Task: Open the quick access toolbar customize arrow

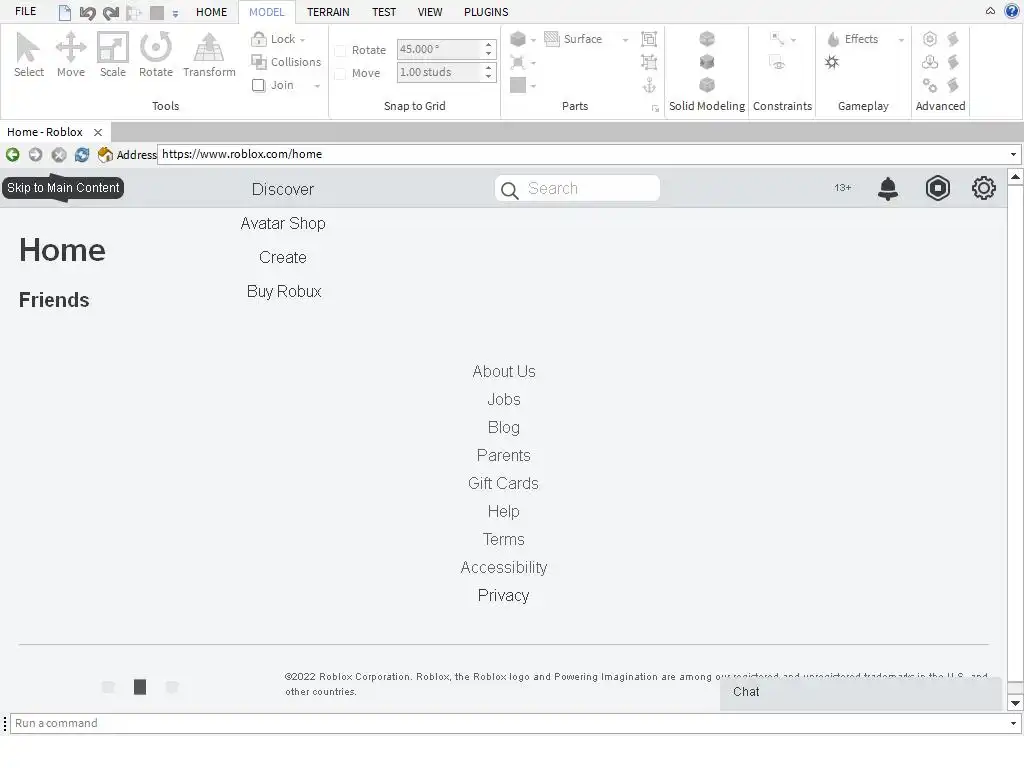Action: point(175,13)
